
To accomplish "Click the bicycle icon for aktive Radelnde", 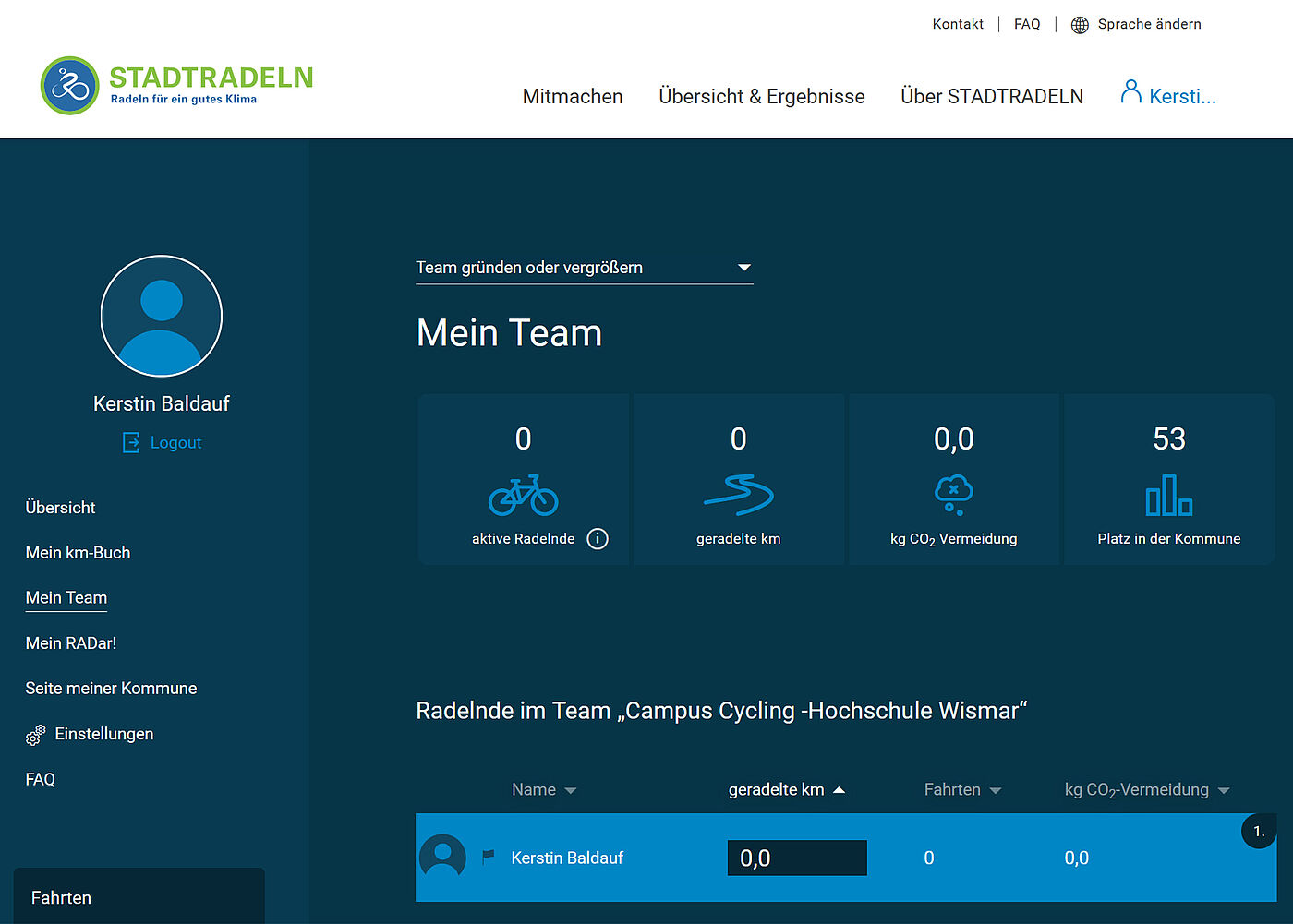I will [x=524, y=495].
